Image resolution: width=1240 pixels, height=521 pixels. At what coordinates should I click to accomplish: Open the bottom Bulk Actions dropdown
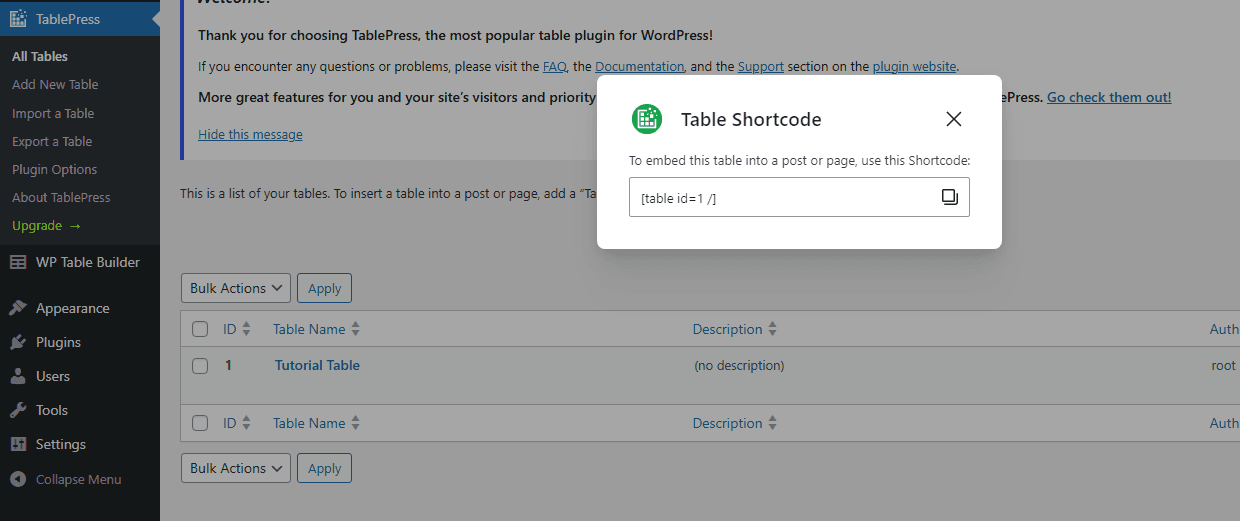[236, 468]
